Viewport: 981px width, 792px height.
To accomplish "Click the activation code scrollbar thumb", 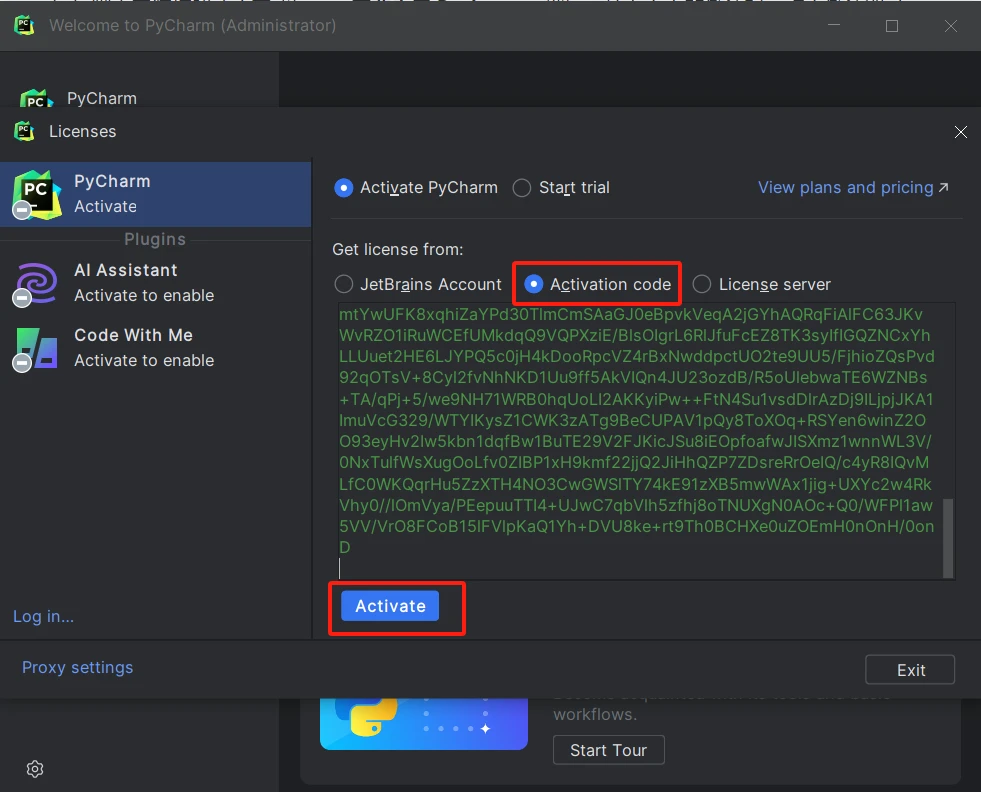I will (948, 538).
